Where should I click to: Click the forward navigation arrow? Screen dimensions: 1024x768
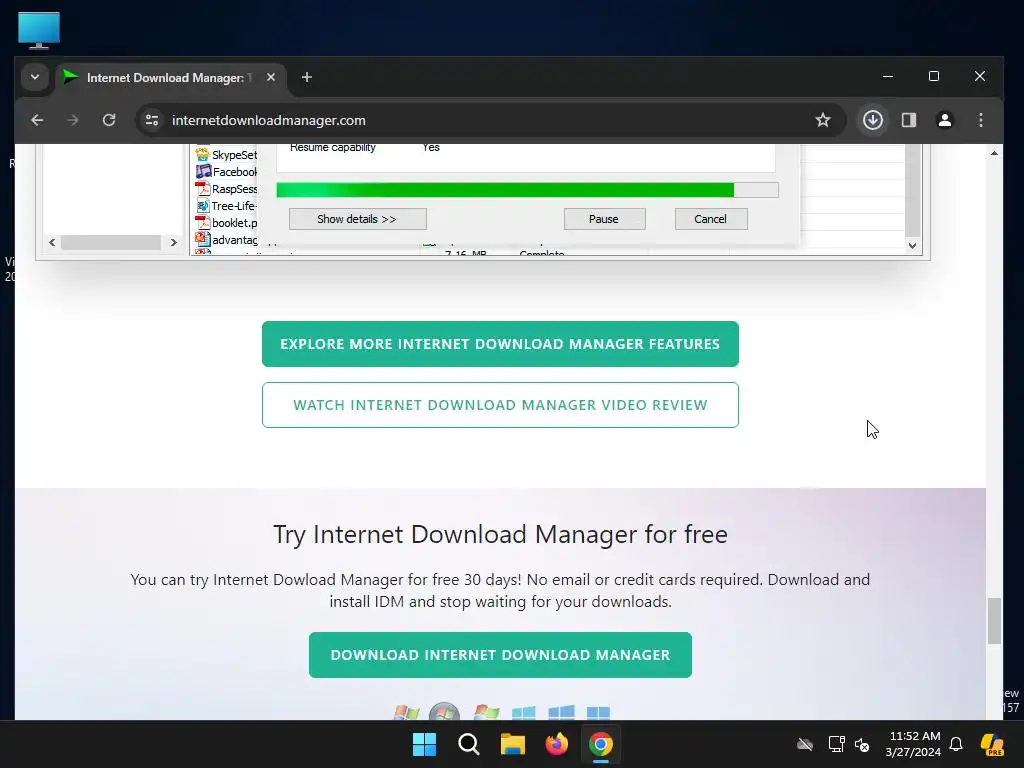[x=72, y=120]
